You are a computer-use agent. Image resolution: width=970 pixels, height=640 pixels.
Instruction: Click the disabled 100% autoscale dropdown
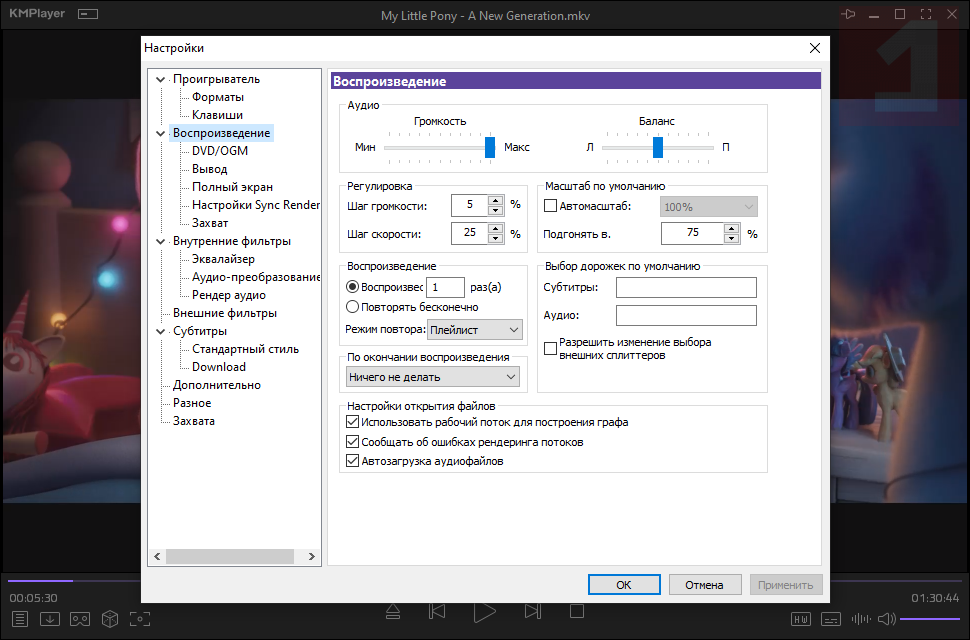(x=709, y=207)
